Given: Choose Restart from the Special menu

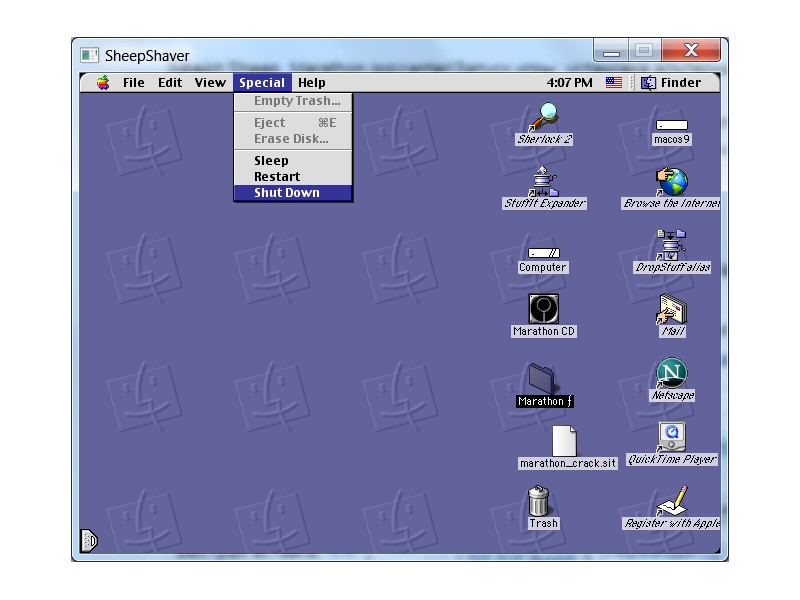Looking at the screenshot, I should (293, 177).
